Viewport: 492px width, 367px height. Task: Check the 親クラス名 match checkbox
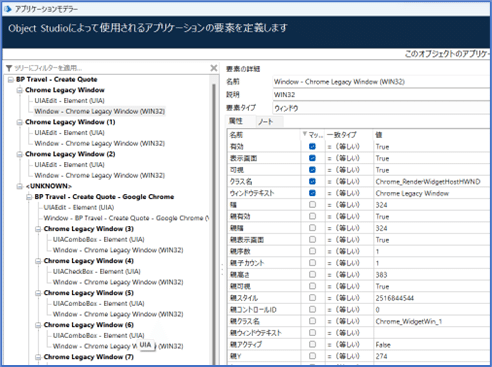pos(312,321)
